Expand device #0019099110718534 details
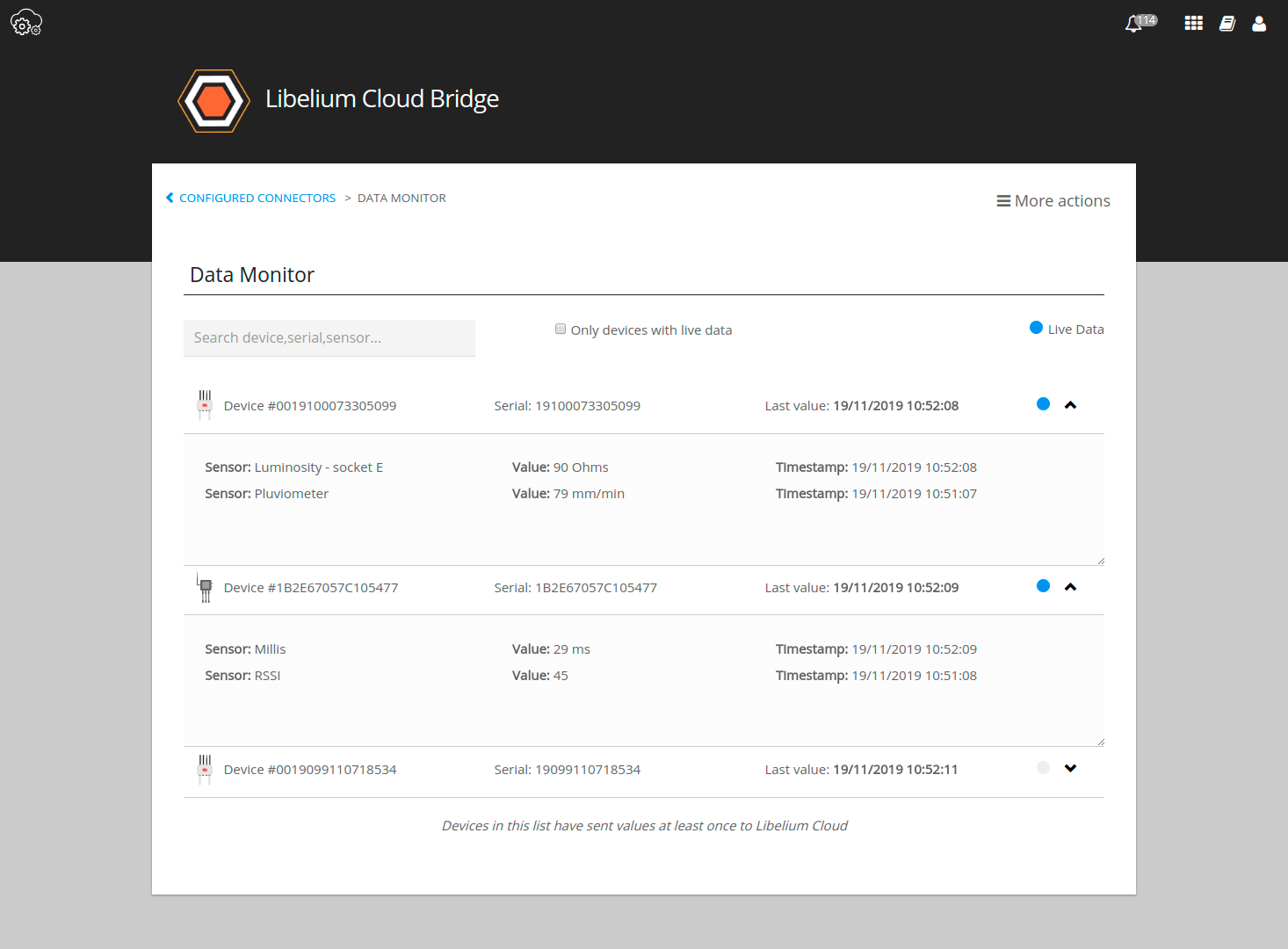 [1070, 768]
